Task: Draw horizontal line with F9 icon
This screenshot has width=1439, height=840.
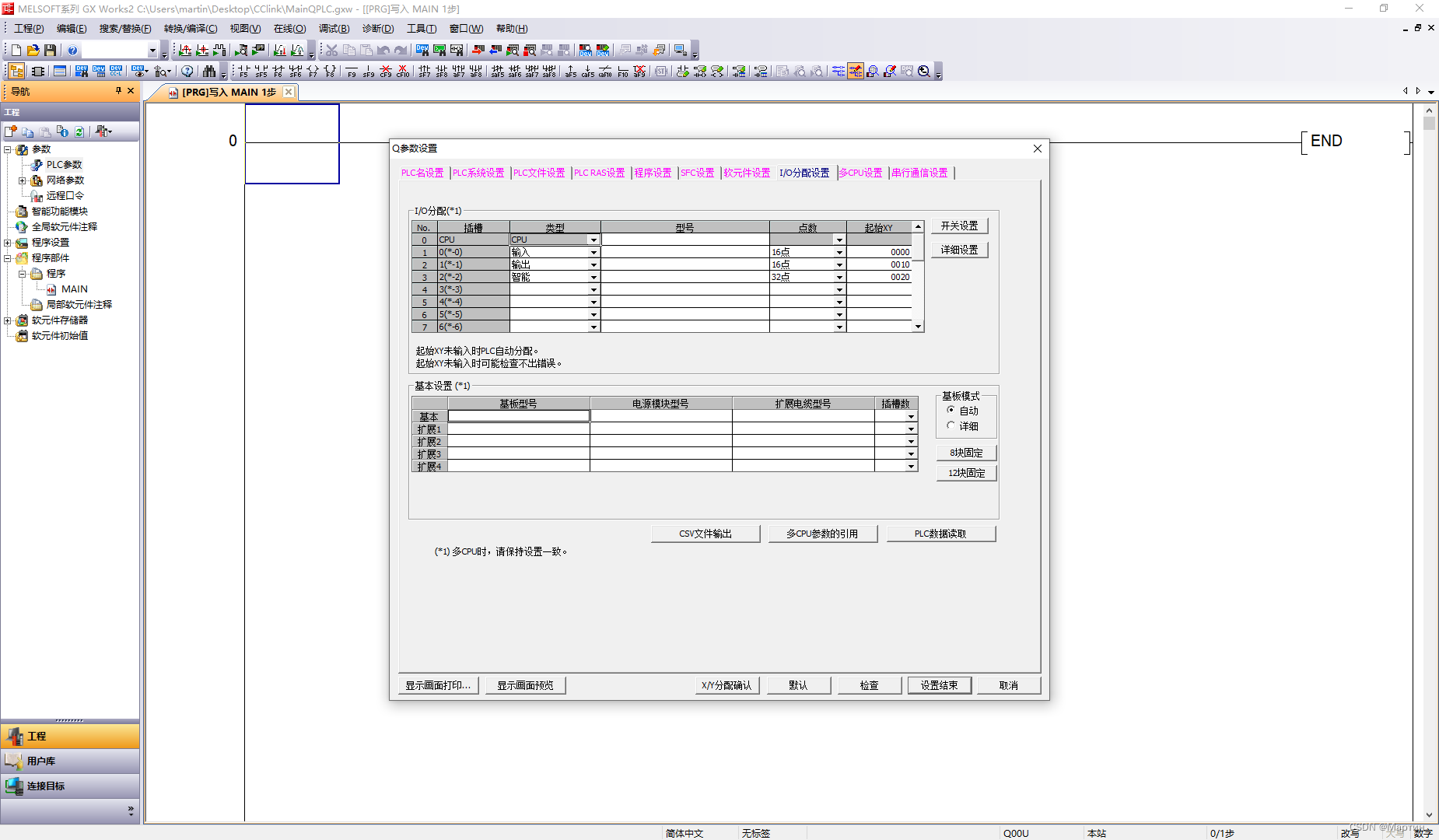Action: pos(352,72)
